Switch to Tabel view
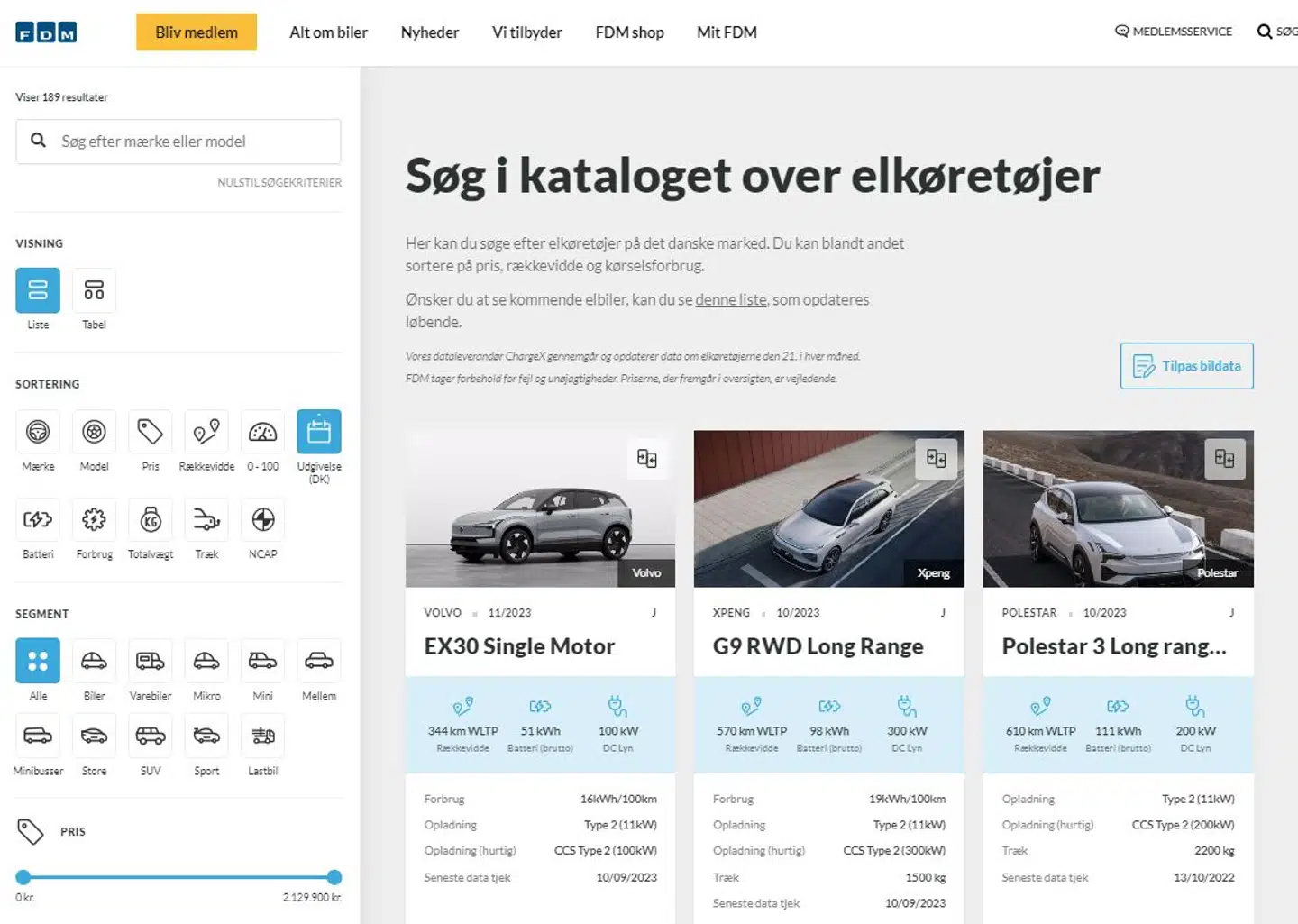This screenshot has height=924, width=1298. (x=94, y=290)
